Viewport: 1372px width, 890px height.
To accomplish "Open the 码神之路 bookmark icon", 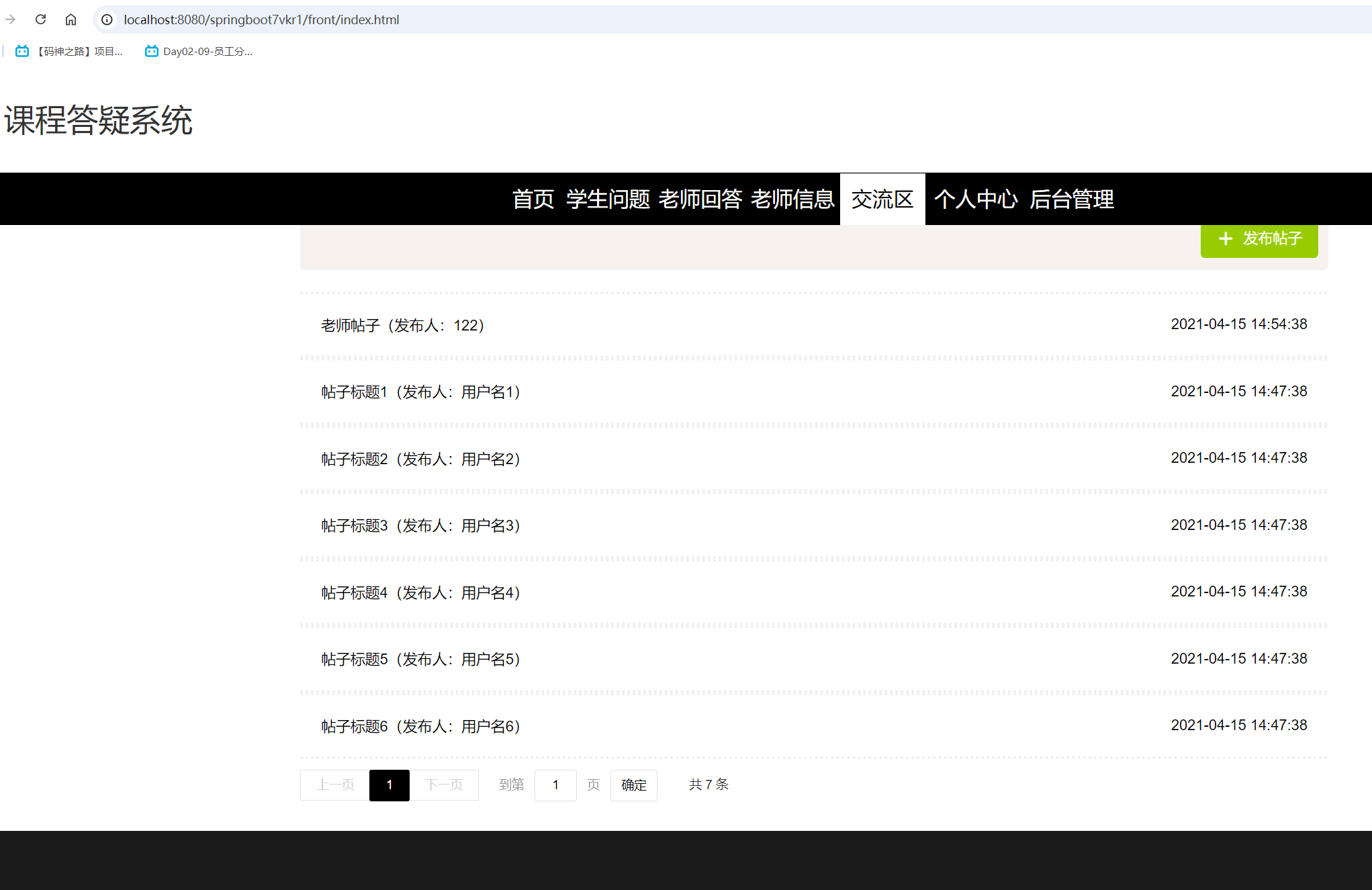I will coord(22,51).
